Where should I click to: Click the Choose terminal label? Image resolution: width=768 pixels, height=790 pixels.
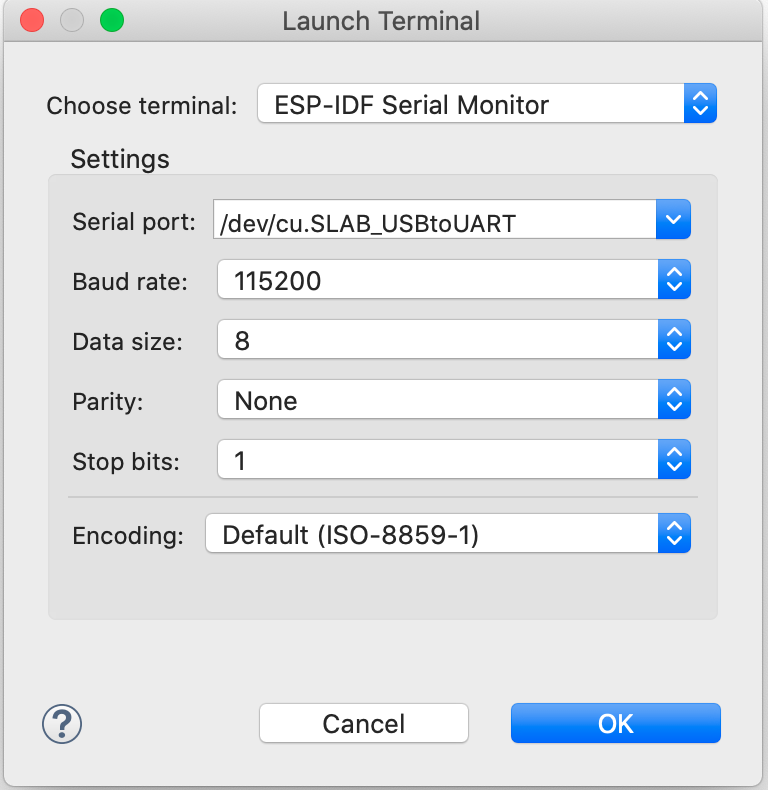(x=142, y=106)
